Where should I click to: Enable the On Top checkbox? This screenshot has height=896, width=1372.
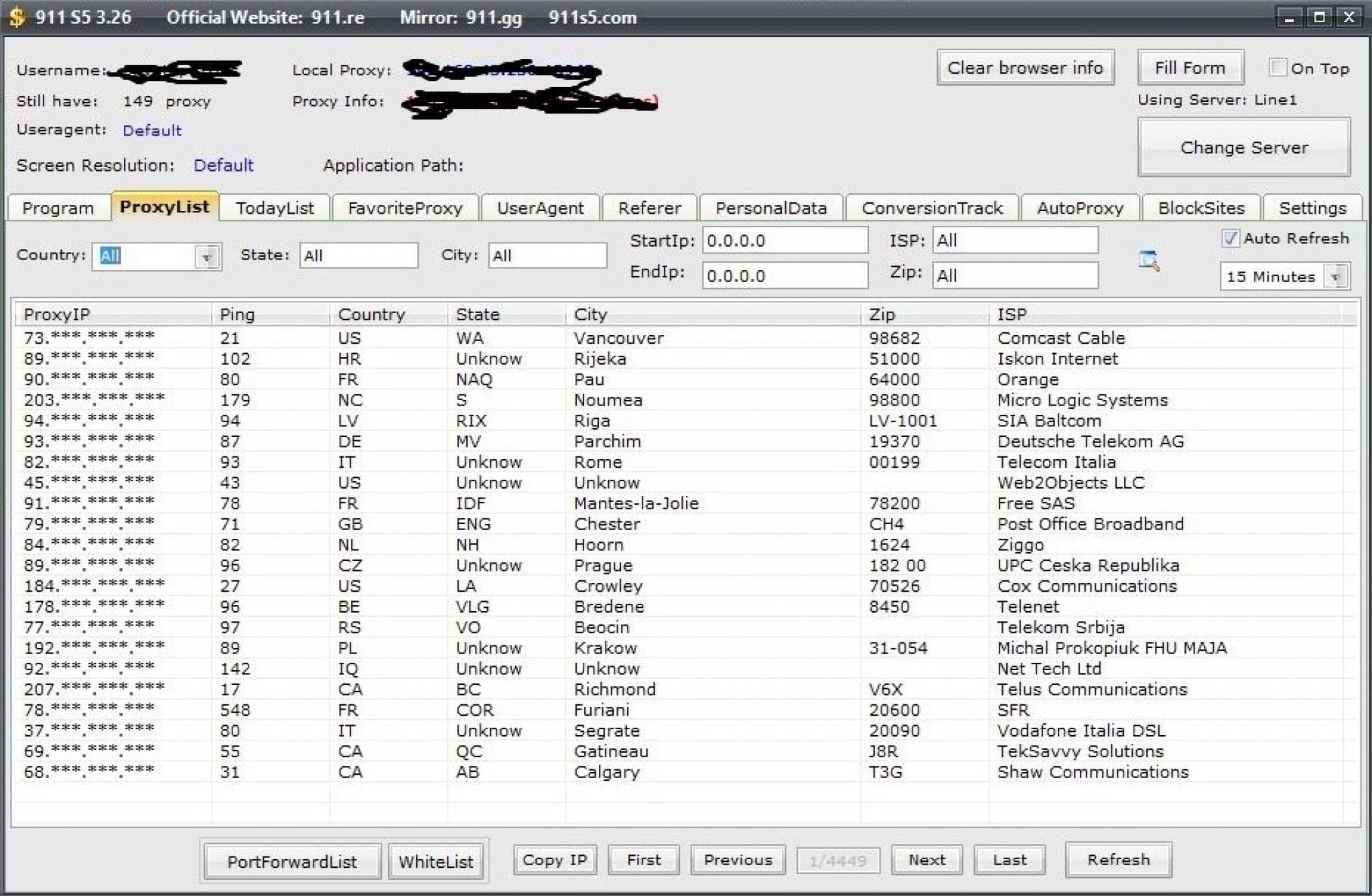1277,66
